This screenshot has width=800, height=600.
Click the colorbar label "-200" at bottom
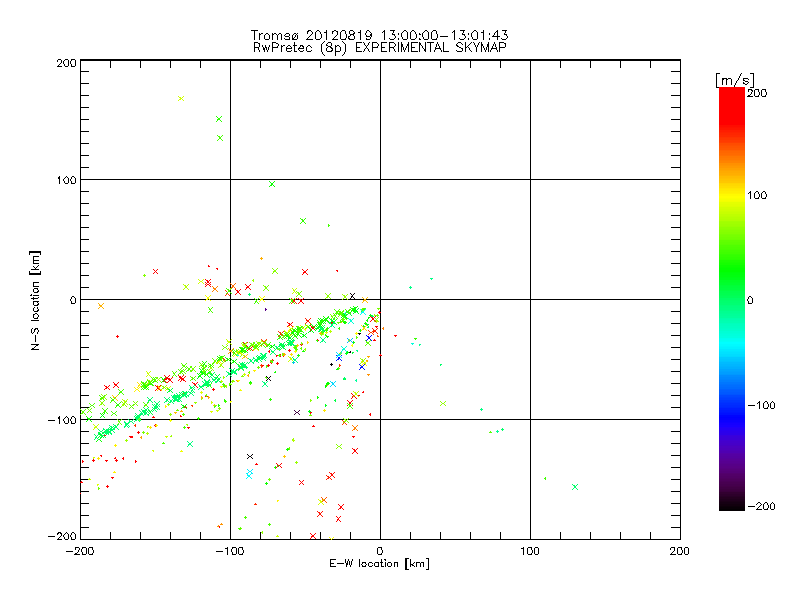[x=761, y=506]
